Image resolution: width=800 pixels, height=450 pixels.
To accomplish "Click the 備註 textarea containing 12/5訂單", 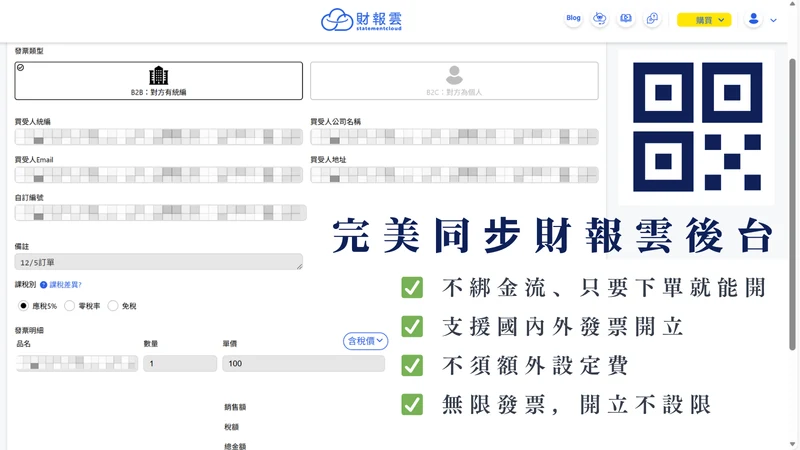I will click(159, 262).
